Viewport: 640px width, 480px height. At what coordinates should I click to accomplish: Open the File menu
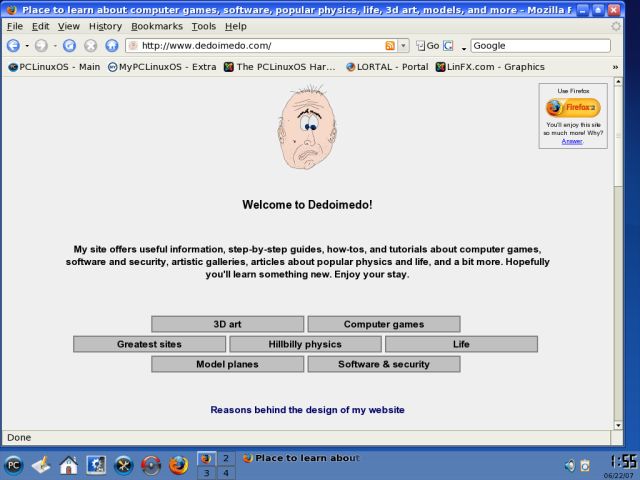(15, 27)
